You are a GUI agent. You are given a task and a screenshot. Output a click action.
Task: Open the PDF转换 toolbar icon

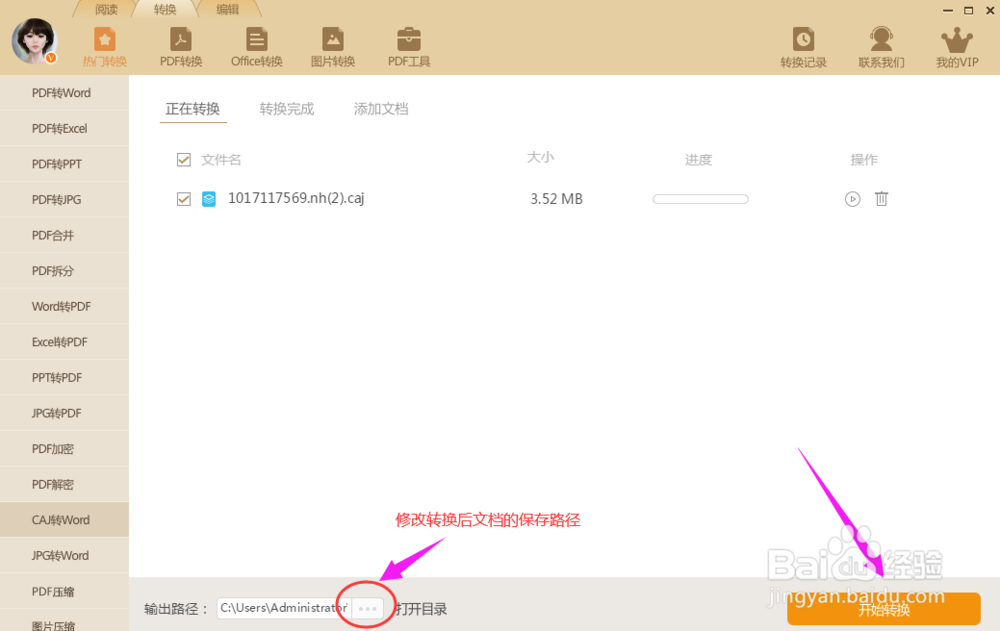[180, 48]
